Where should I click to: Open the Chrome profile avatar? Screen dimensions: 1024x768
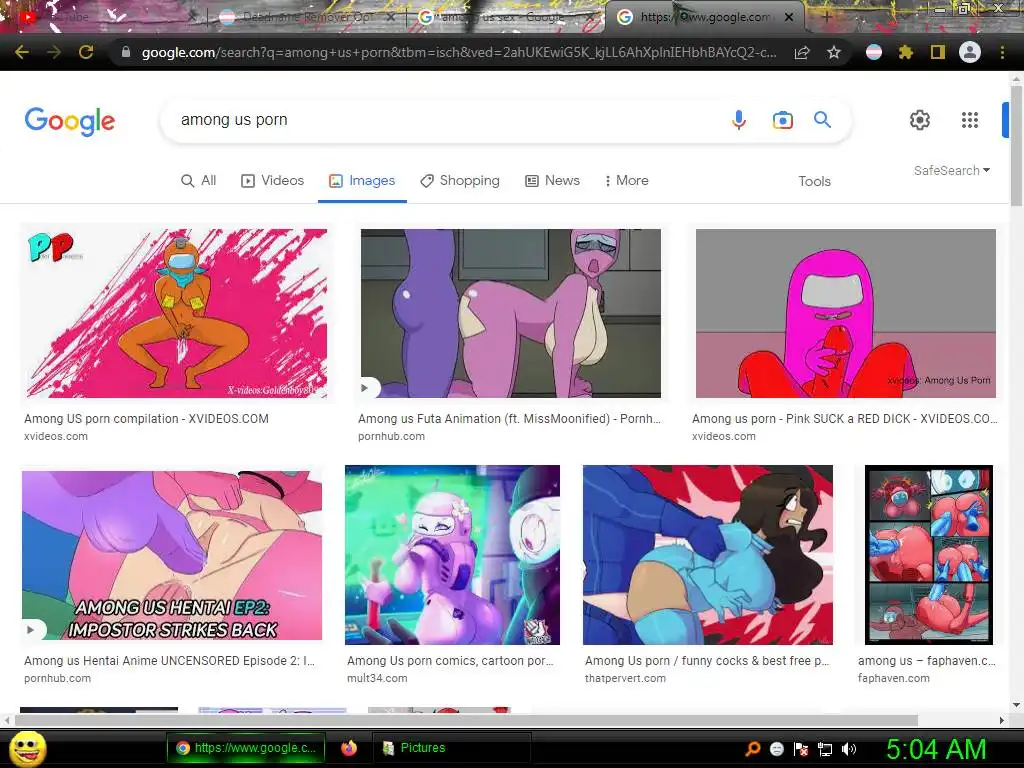pos(970,52)
